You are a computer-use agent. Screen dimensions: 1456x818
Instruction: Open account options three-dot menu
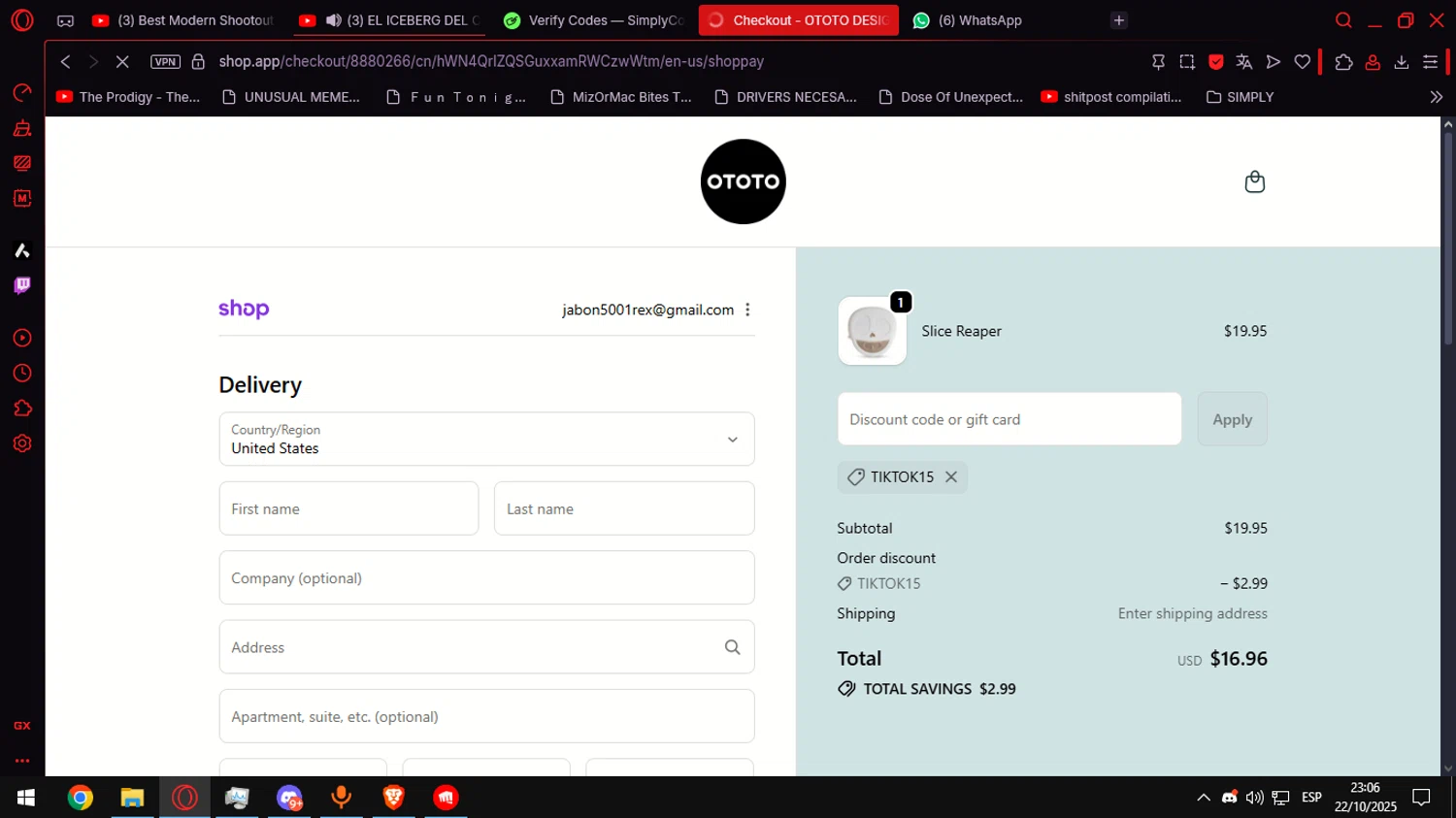point(747,310)
